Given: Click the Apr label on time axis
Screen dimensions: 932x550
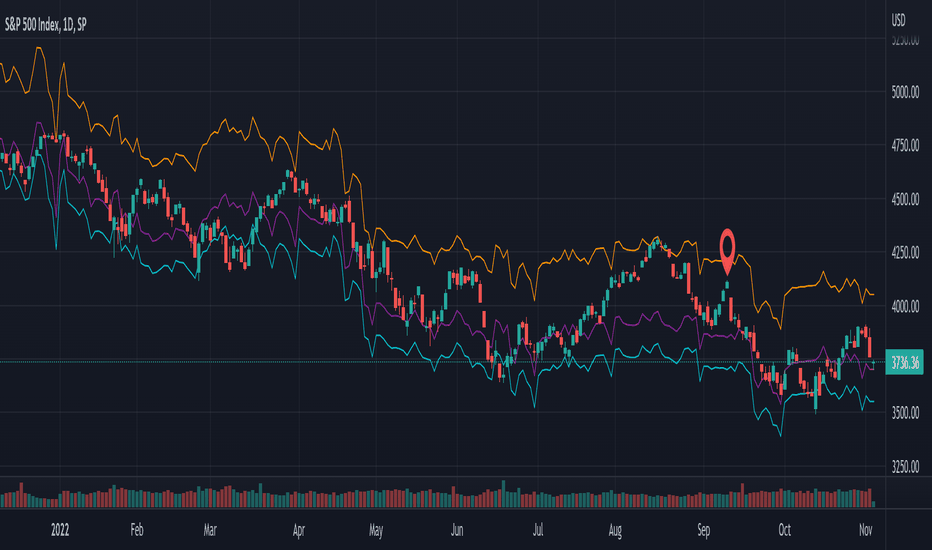Looking at the screenshot, I should [x=298, y=530].
